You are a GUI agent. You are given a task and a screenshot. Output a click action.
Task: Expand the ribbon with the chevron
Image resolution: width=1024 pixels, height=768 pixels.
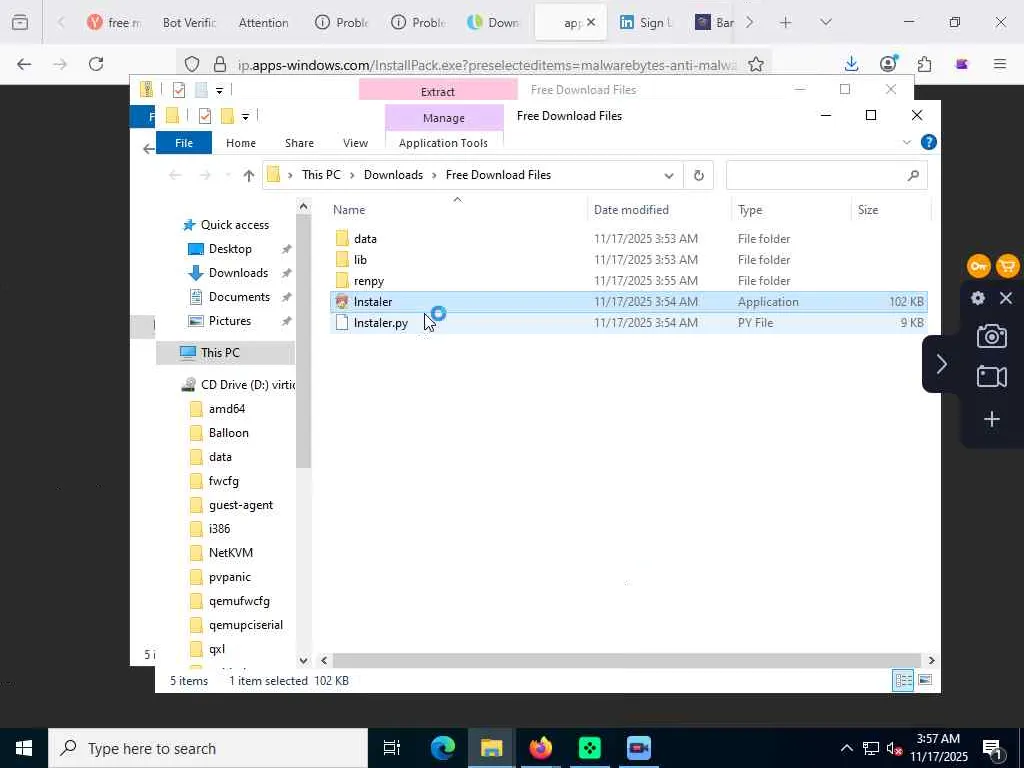(x=906, y=142)
